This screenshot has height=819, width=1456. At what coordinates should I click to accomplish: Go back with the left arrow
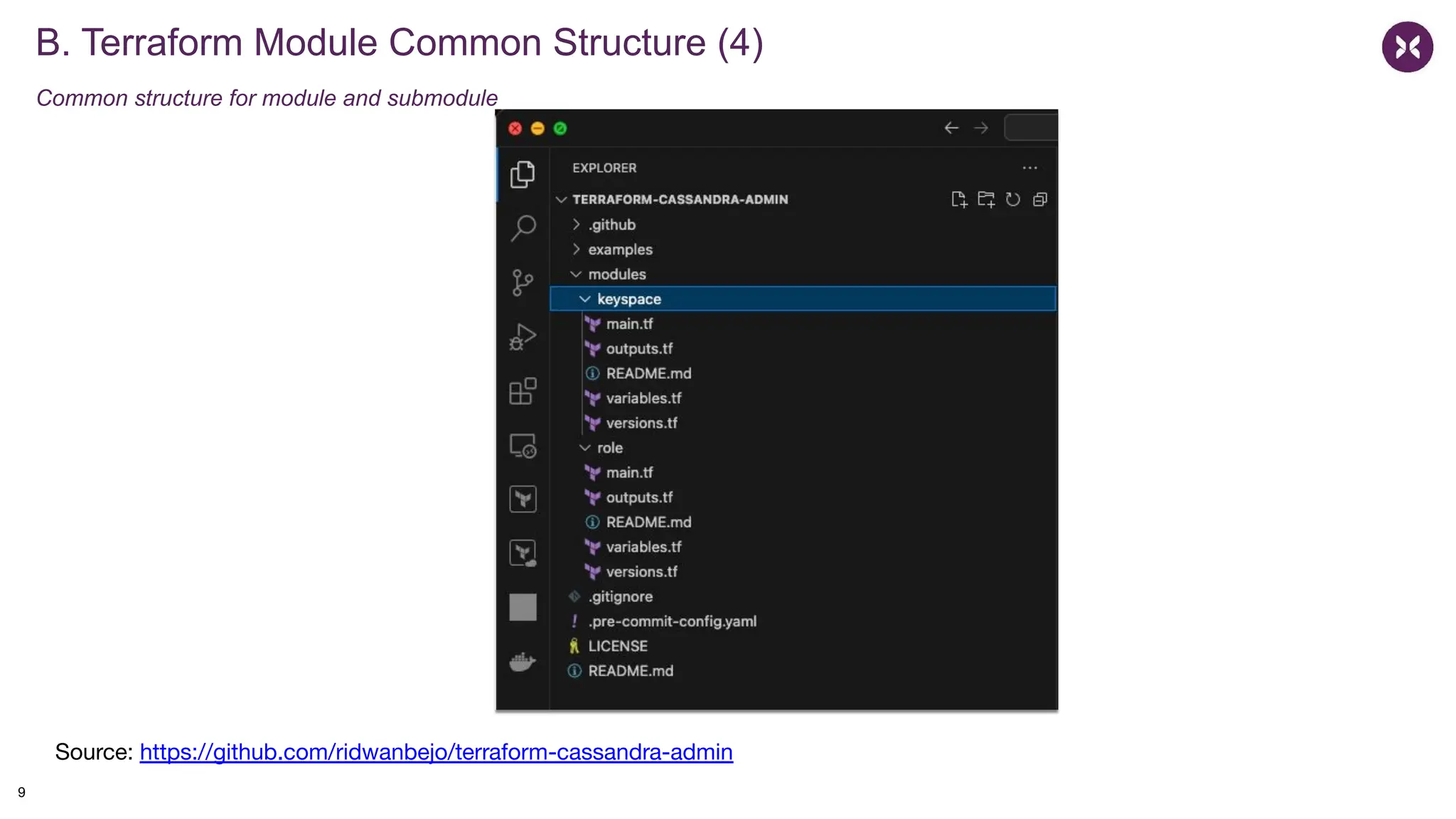pos(951,128)
